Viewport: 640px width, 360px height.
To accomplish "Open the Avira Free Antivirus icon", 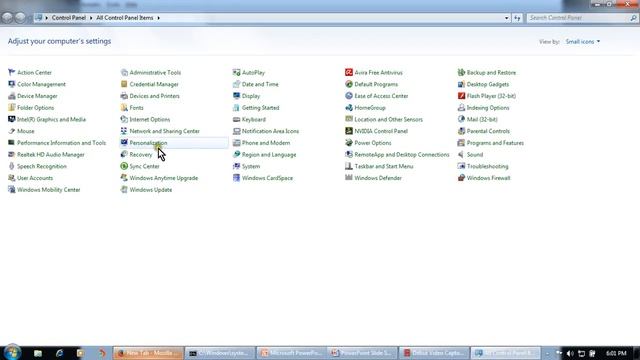I will 349,72.
